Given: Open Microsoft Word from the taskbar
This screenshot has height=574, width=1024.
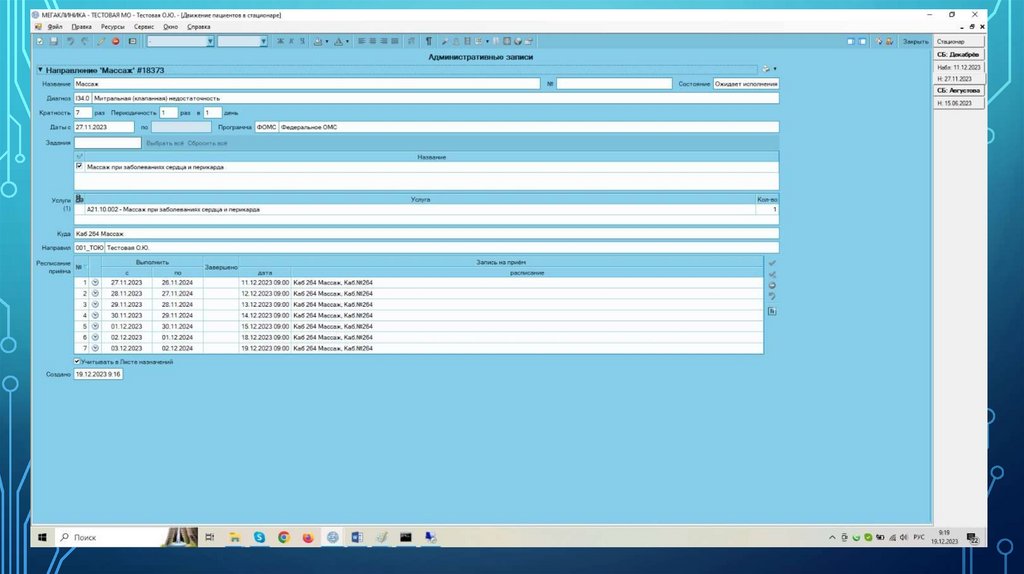Looking at the screenshot, I should pos(356,537).
